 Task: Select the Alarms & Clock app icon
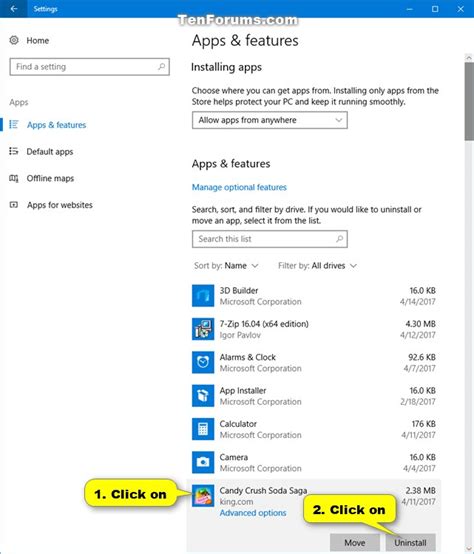click(203, 362)
